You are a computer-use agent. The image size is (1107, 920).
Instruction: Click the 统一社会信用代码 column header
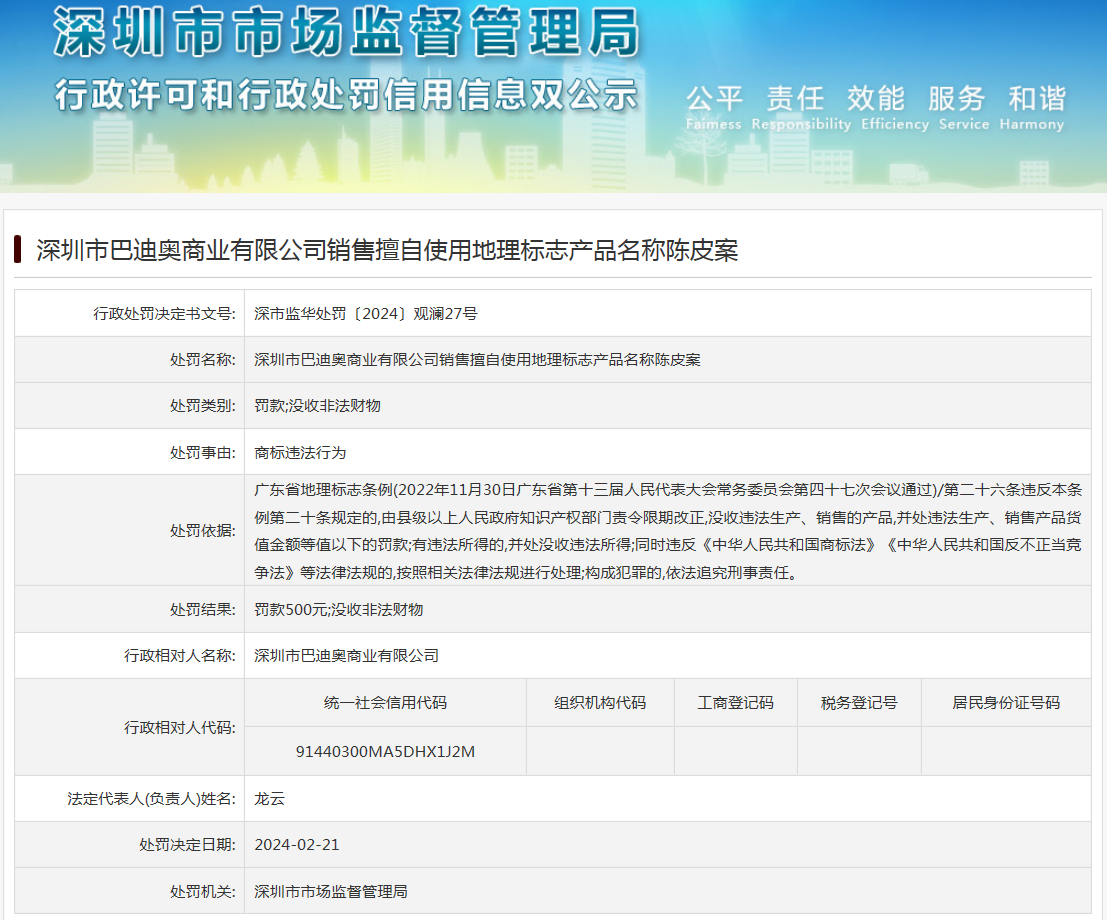pyautogui.click(x=385, y=703)
